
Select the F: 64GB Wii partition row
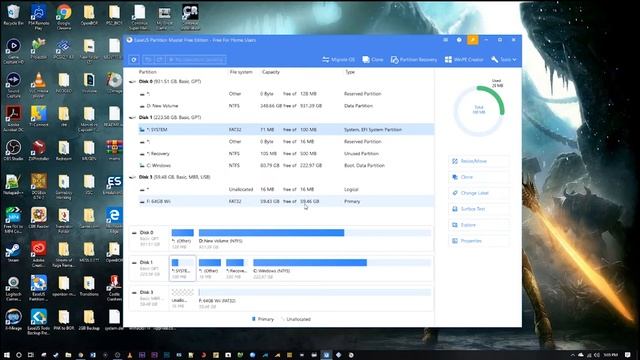(x=286, y=201)
